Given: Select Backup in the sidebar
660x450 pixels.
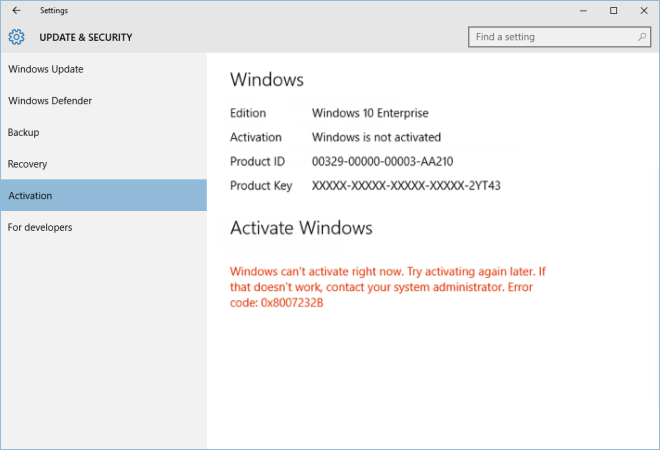Looking at the screenshot, I should coord(24,132).
